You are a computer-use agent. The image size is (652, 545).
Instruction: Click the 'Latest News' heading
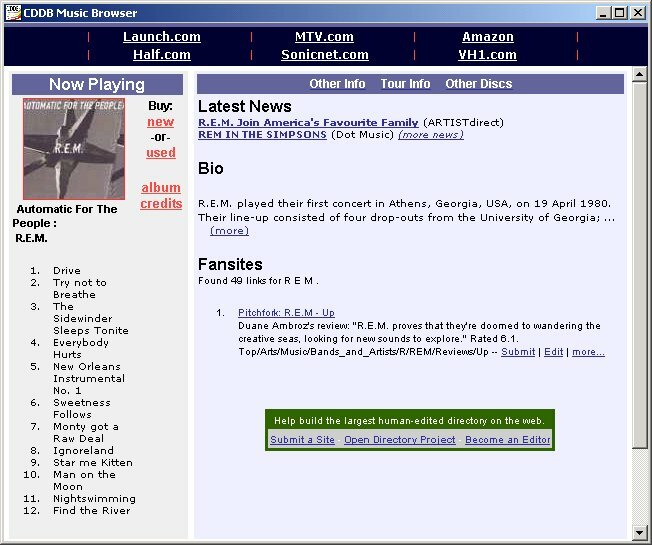[x=244, y=106]
